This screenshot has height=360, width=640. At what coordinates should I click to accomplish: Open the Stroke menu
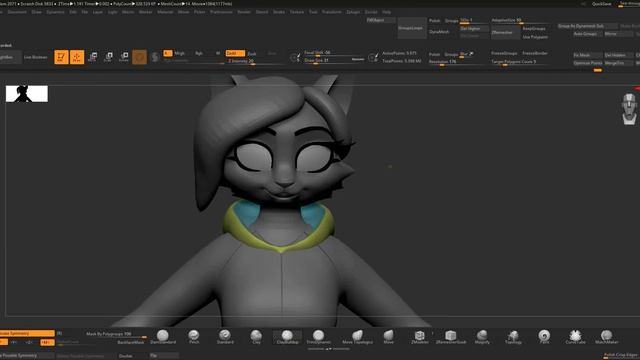[279, 12]
